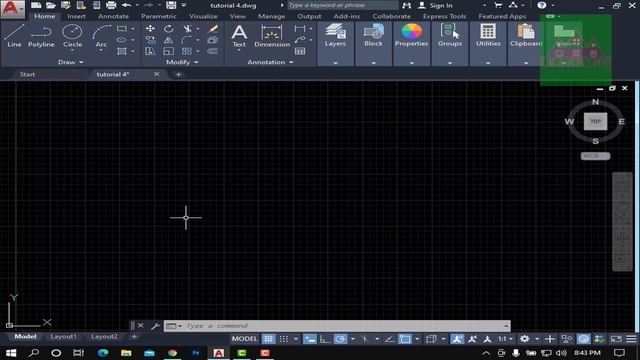Toggle annotation visibility in status bar
This screenshot has height=360, width=640.
tap(457, 339)
